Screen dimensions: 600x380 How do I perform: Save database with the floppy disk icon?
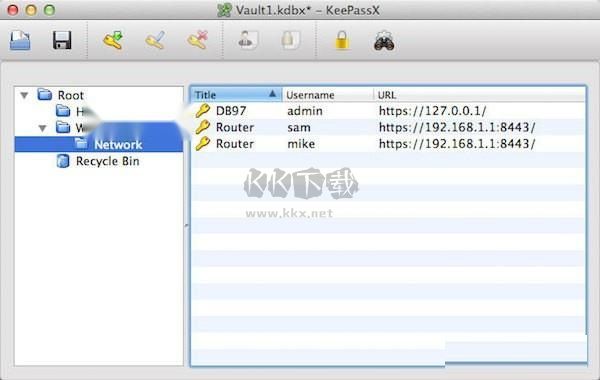coord(62,41)
